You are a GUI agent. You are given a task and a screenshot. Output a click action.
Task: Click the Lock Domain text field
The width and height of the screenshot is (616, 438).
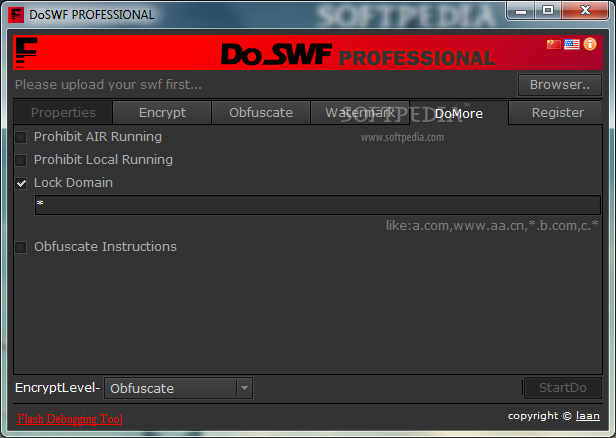(317, 205)
